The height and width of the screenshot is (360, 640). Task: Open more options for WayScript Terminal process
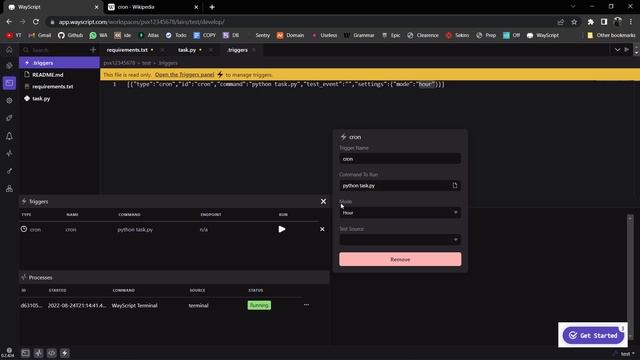pyautogui.click(x=306, y=305)
